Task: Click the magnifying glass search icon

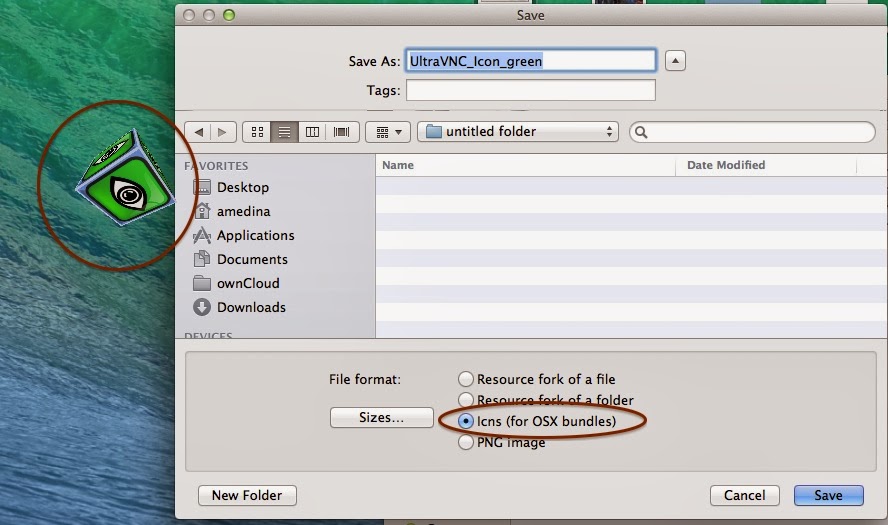Action: click(x=641, y=132)
